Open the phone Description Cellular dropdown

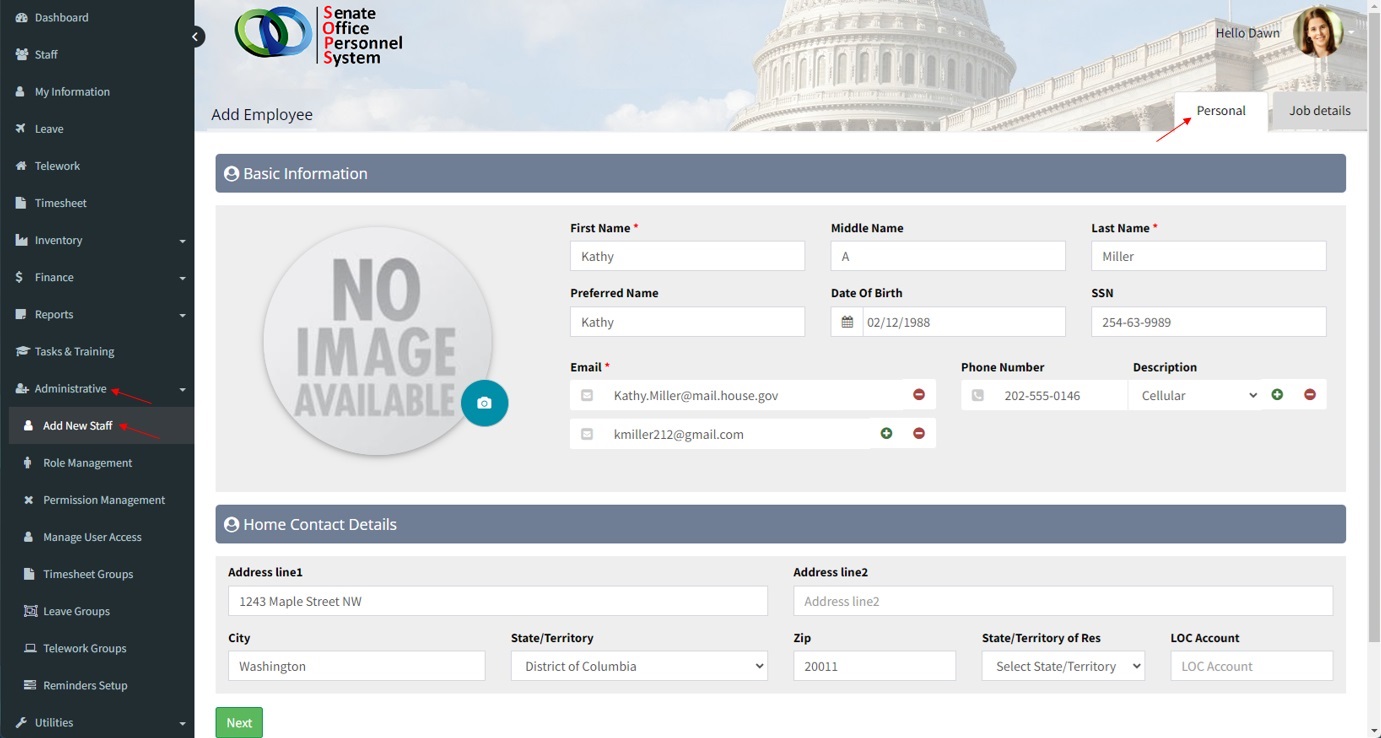[1196, 396]
